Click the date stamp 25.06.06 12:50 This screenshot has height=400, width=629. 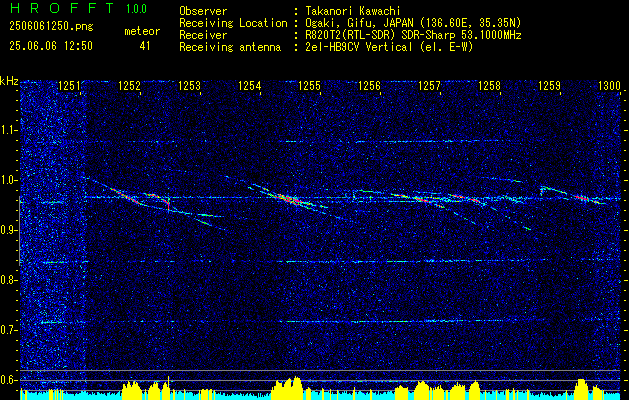point(51,46)
